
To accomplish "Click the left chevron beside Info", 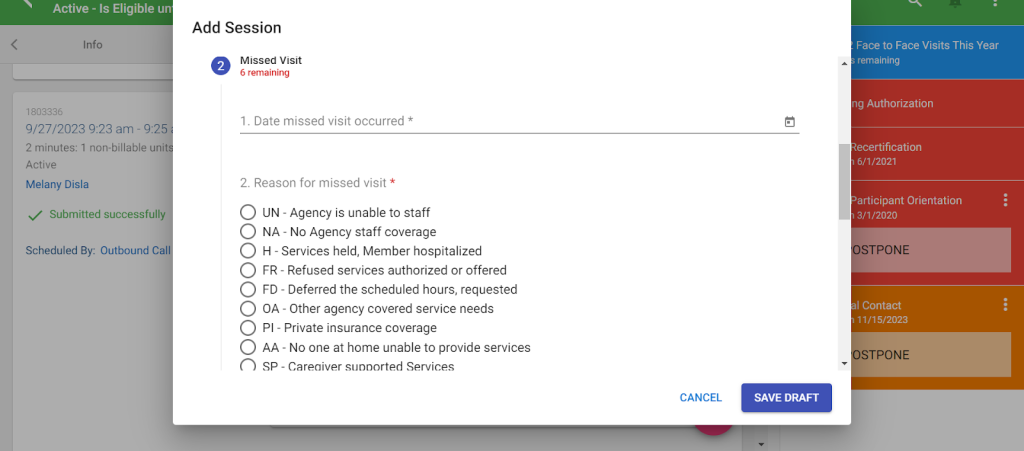I will 14,45.
